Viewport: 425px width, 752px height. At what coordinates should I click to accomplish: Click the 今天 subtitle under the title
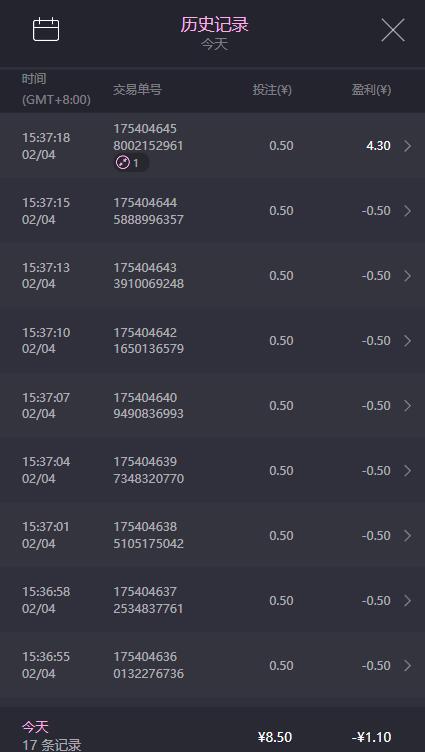[214, 45]
